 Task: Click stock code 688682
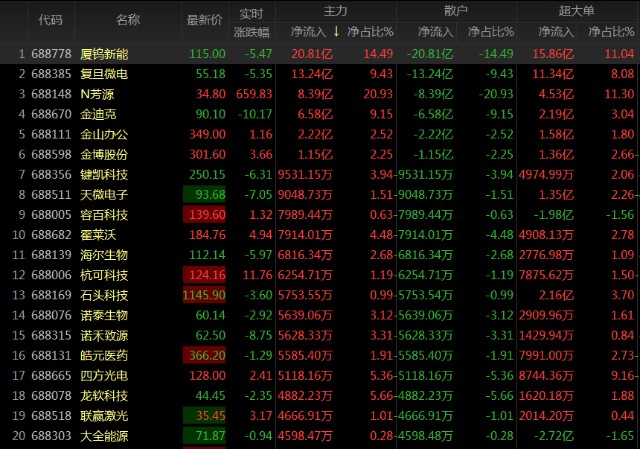(51, 235)
